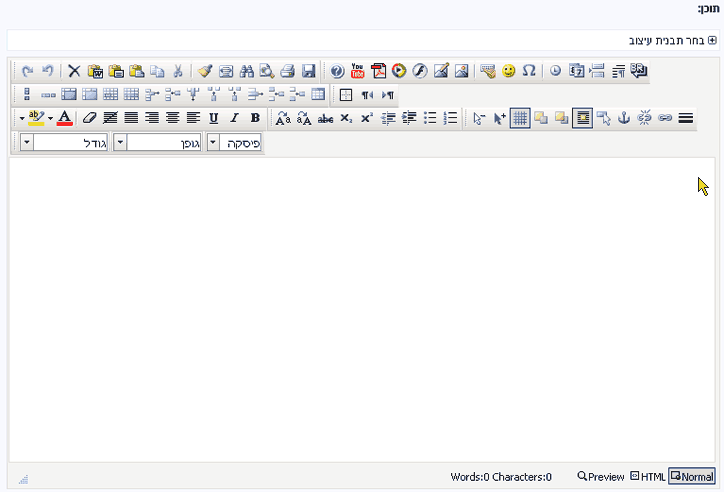This screenshot has height=492, width=724.
Task: Switch to HTML view tab
Action: tap(648, 476)
